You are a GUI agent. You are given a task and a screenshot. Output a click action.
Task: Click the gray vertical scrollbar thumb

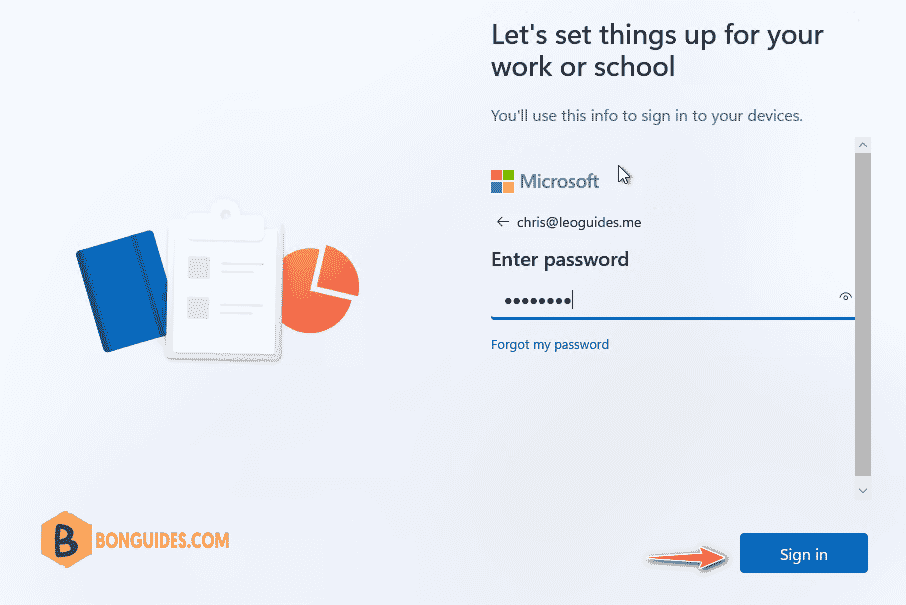pos(863,315)
